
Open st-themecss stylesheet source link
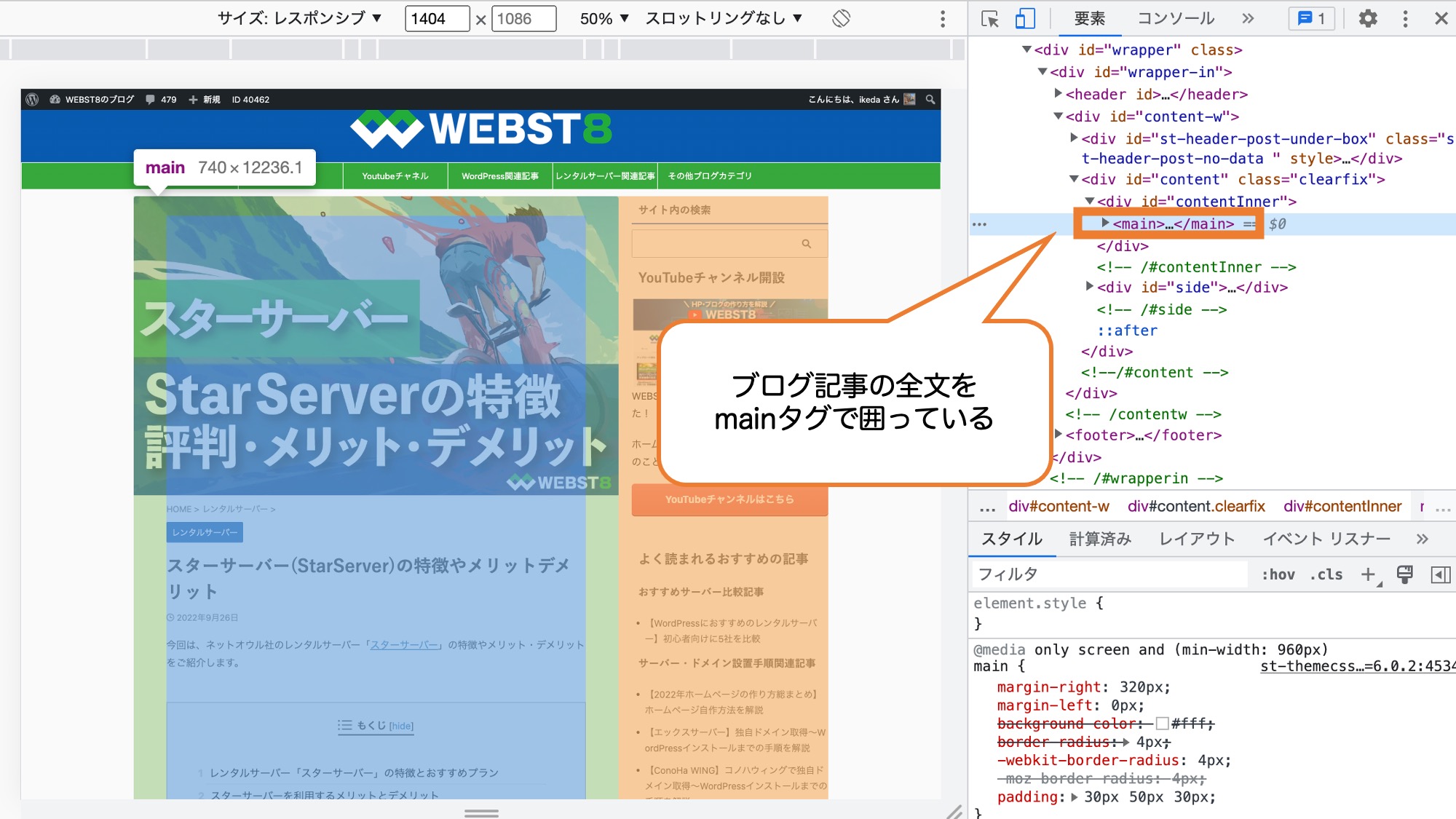click(x=1358, y=666)
